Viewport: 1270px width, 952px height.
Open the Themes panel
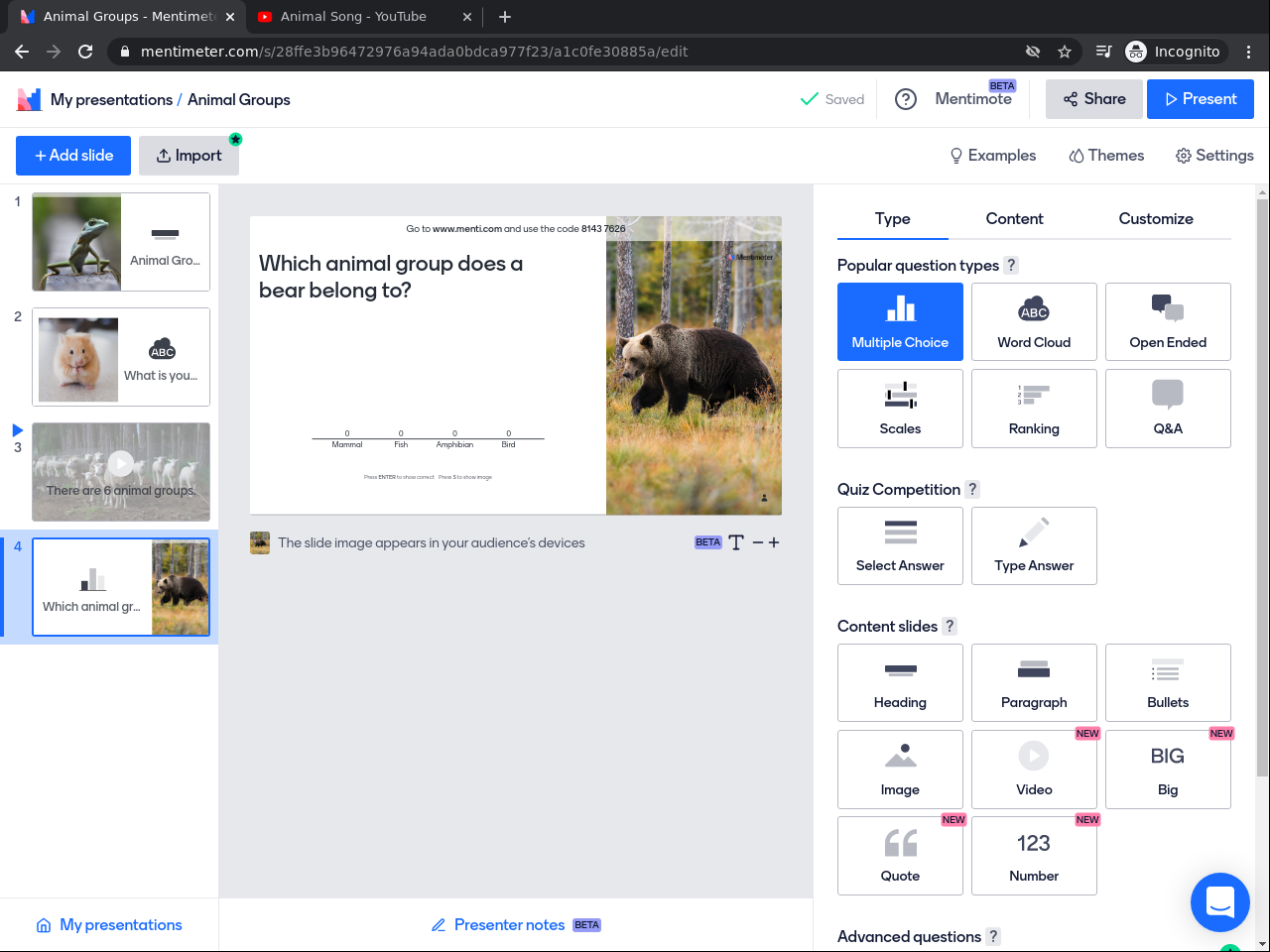[x=1106, y=156]
